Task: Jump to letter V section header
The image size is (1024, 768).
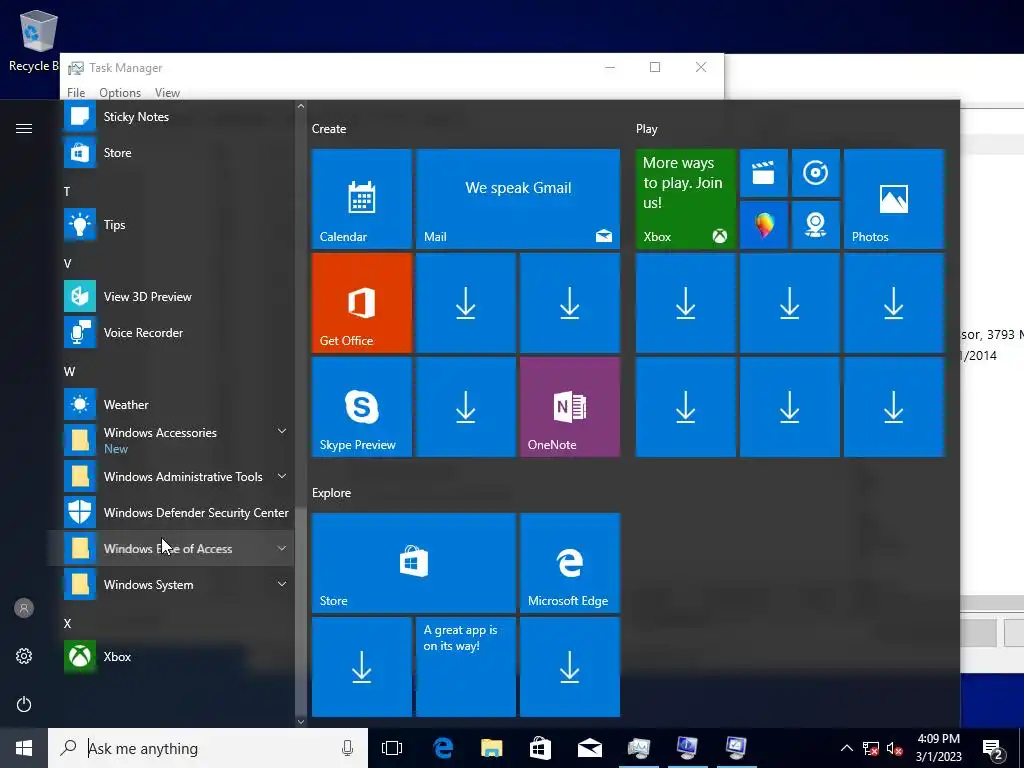Action: 67,264
